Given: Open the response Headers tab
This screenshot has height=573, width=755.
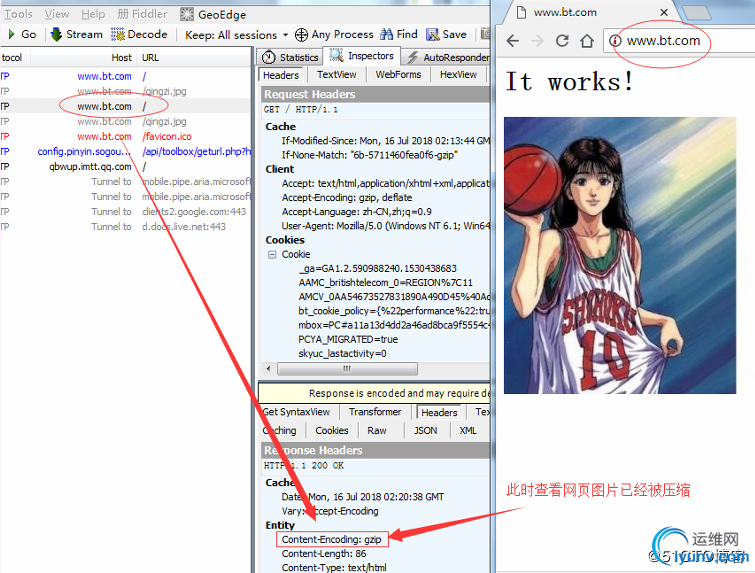Looking at the screenshot, I should point(439,413).
